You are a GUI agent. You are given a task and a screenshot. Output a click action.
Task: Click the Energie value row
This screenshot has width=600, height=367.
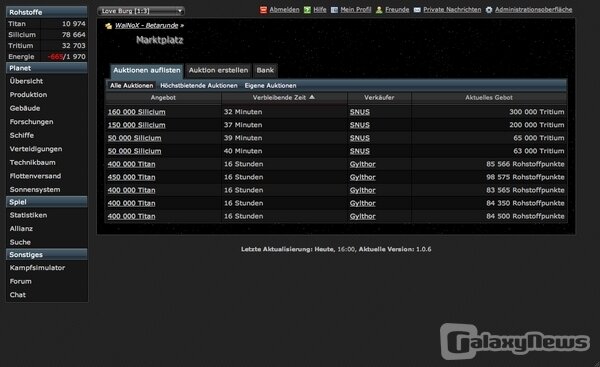coord(46,57)
